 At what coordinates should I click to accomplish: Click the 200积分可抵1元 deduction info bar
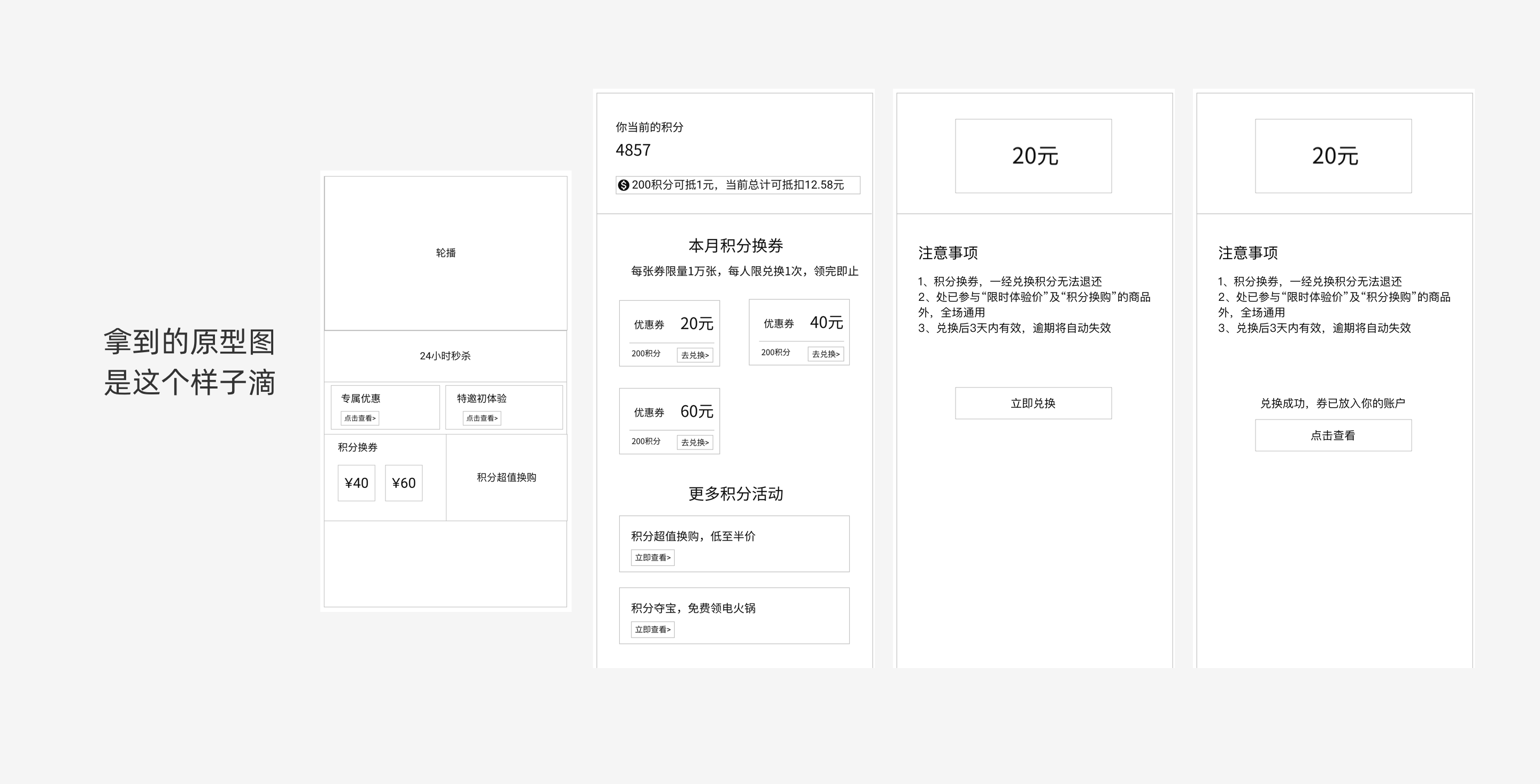(738, 185)
